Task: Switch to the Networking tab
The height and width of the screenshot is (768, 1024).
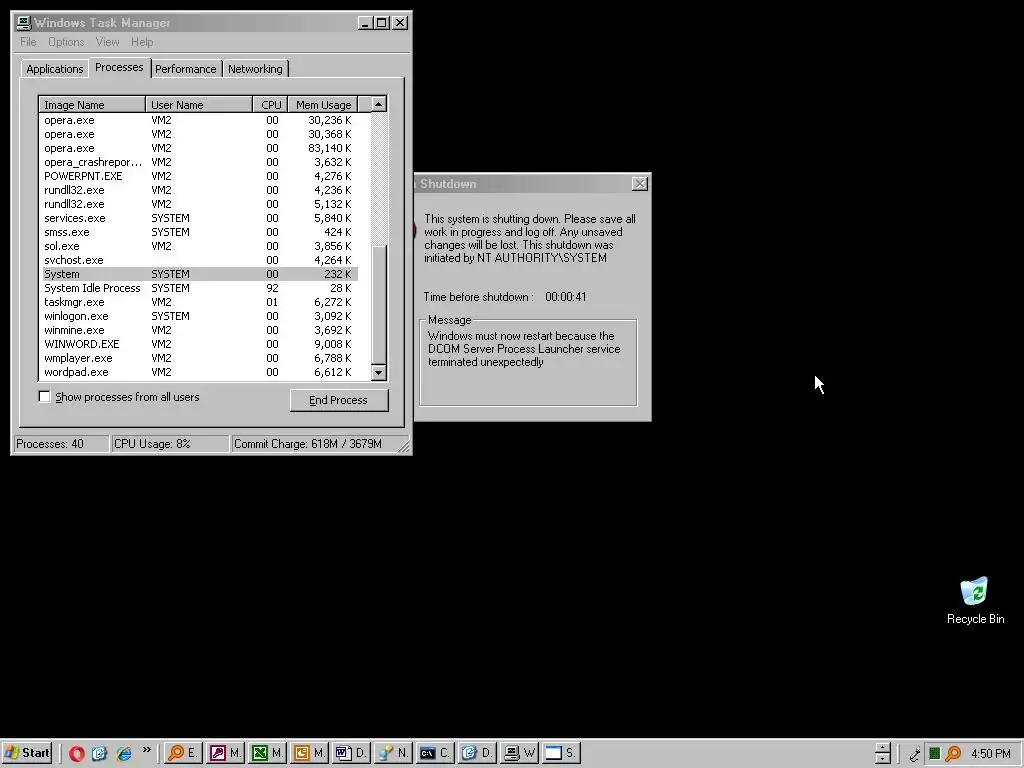Action: [255, 69]
